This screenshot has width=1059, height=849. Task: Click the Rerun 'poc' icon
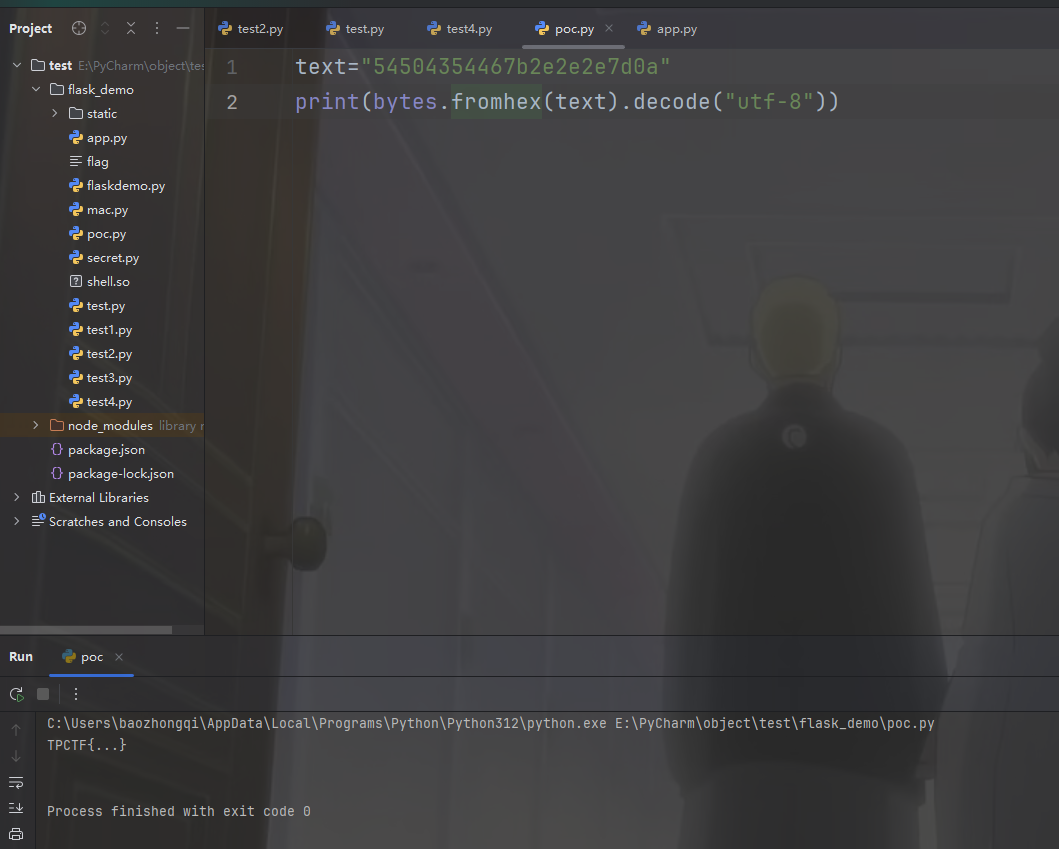pos(17,694)
